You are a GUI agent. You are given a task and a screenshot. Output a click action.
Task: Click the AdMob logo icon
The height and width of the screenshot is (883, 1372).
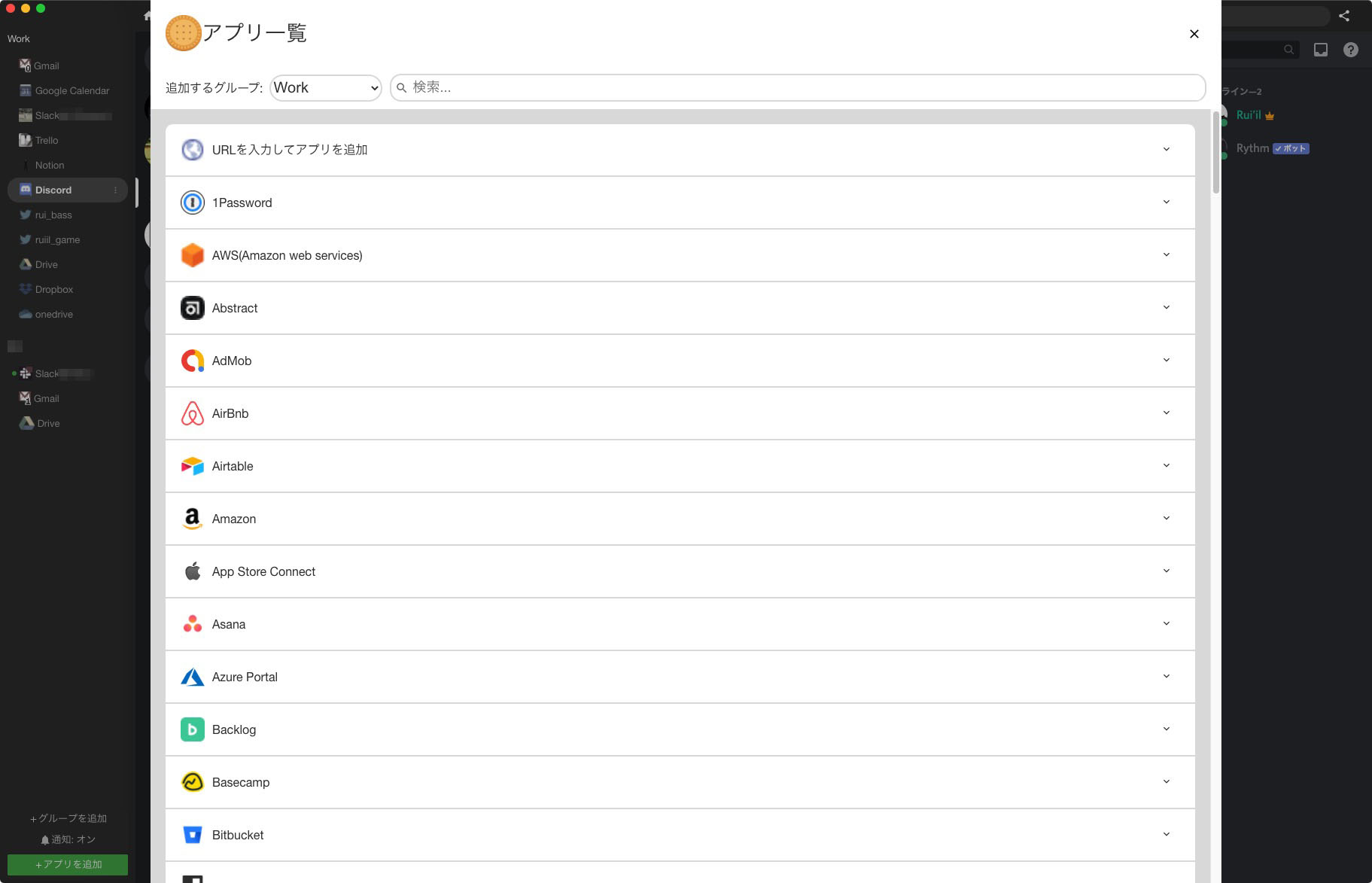(193, 361)
